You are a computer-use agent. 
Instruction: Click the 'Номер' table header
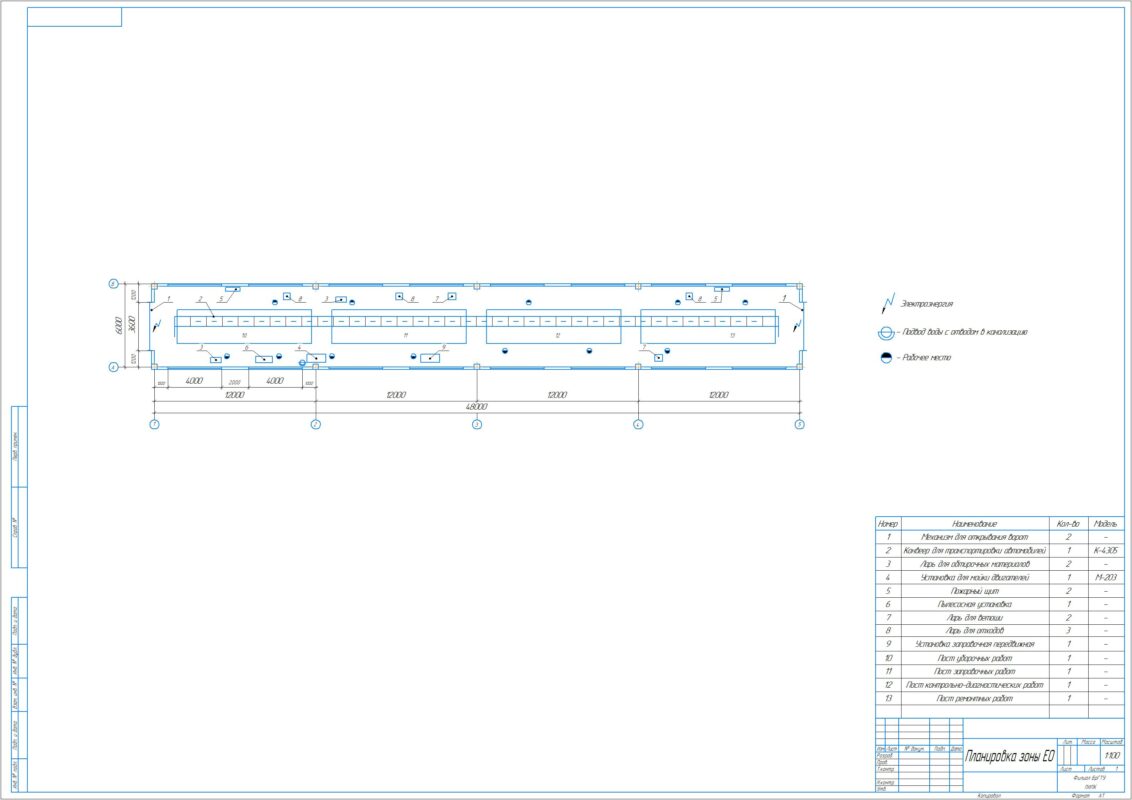(x=888, y=523)
